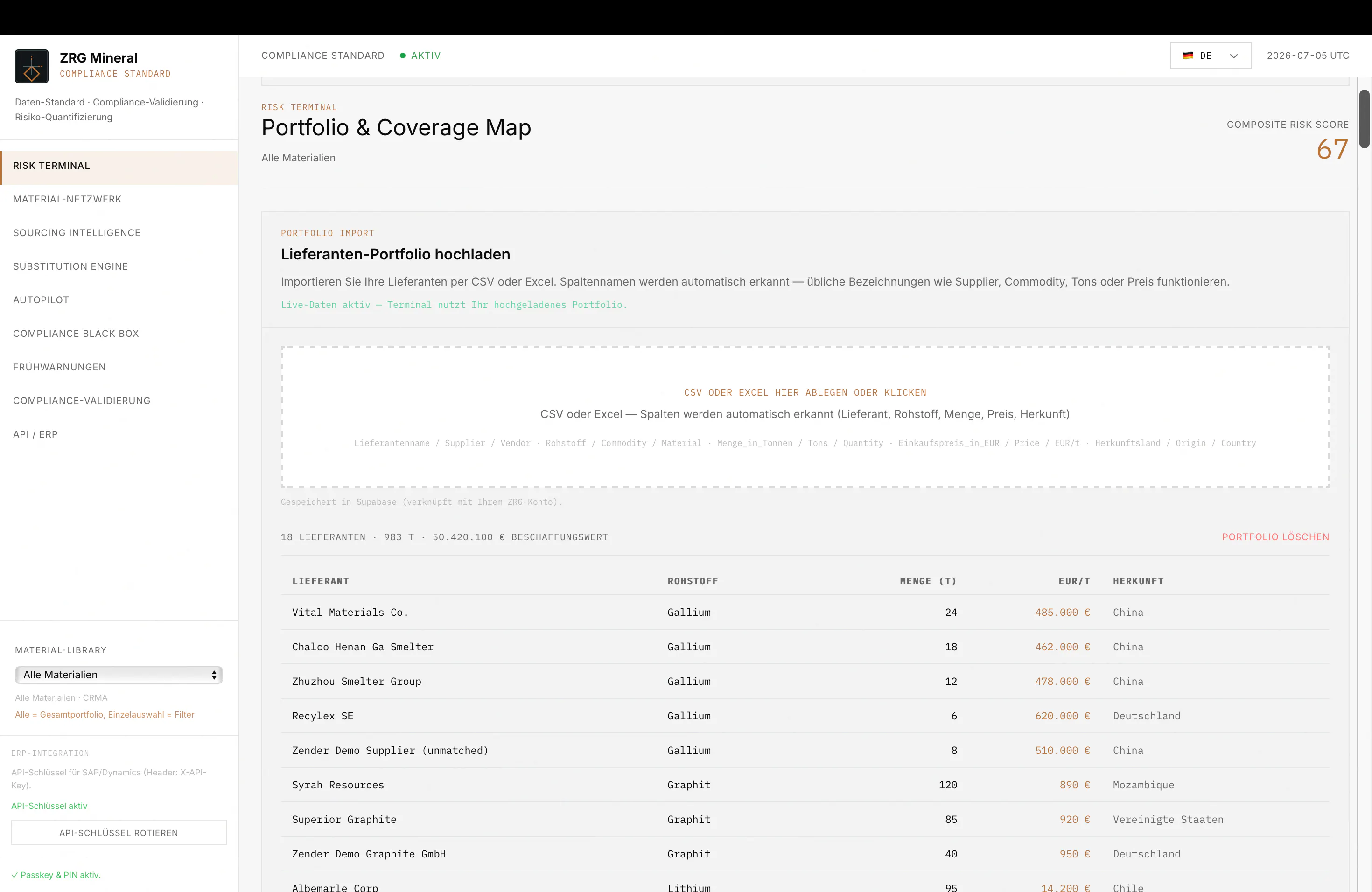The width and height of the screenshot is (1372, 892).
Task: Open the Alle Materialien material dropdown
Action: (x=119, y=675)
